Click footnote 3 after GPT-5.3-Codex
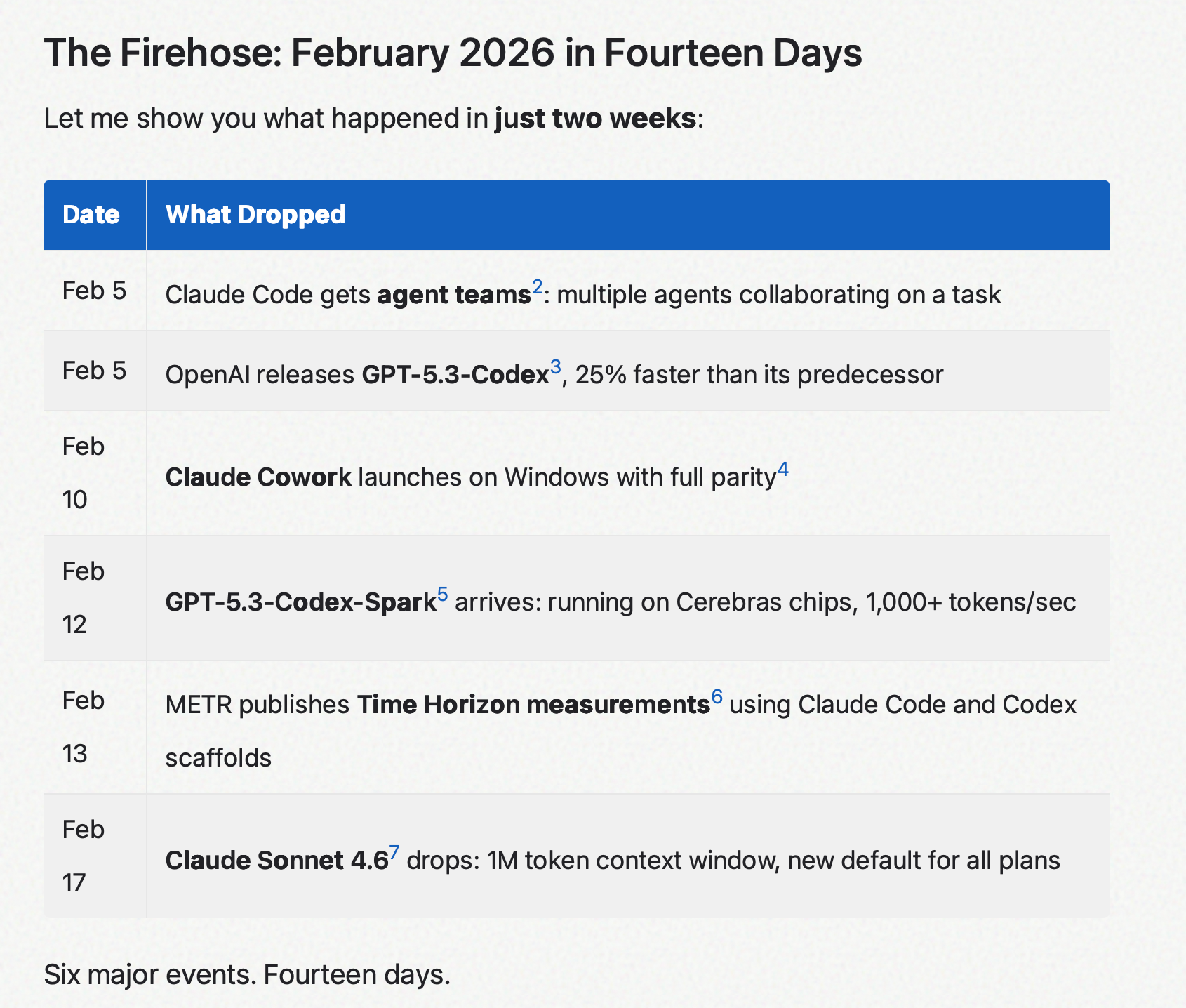The image size is (1186, 1008). click(x=556, y=367)
